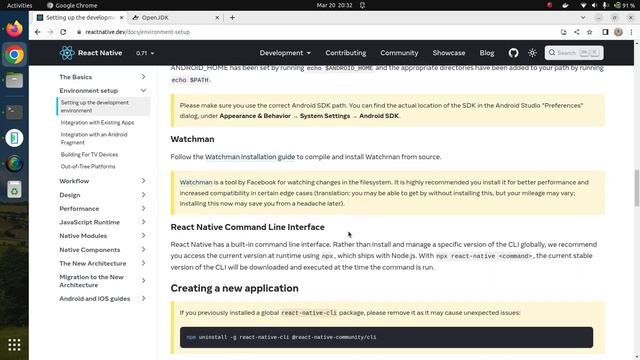Collapse the Environment setup section
640x360 pixels.
(143, 91)
